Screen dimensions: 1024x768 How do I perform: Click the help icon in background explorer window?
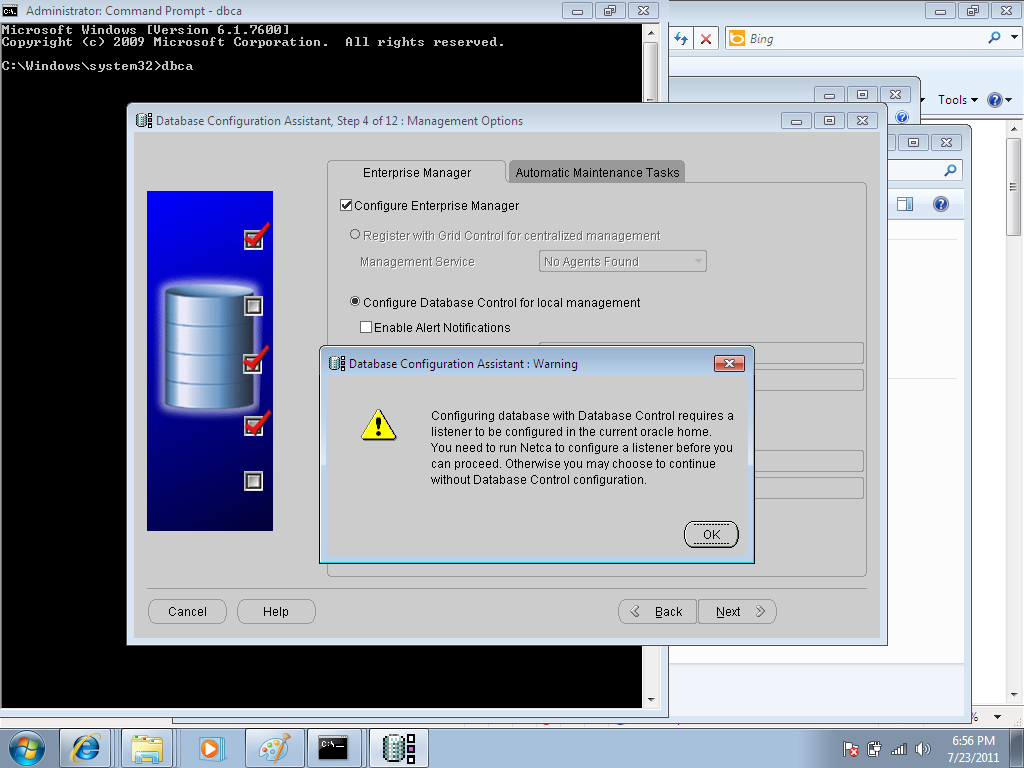pos(940,204)
